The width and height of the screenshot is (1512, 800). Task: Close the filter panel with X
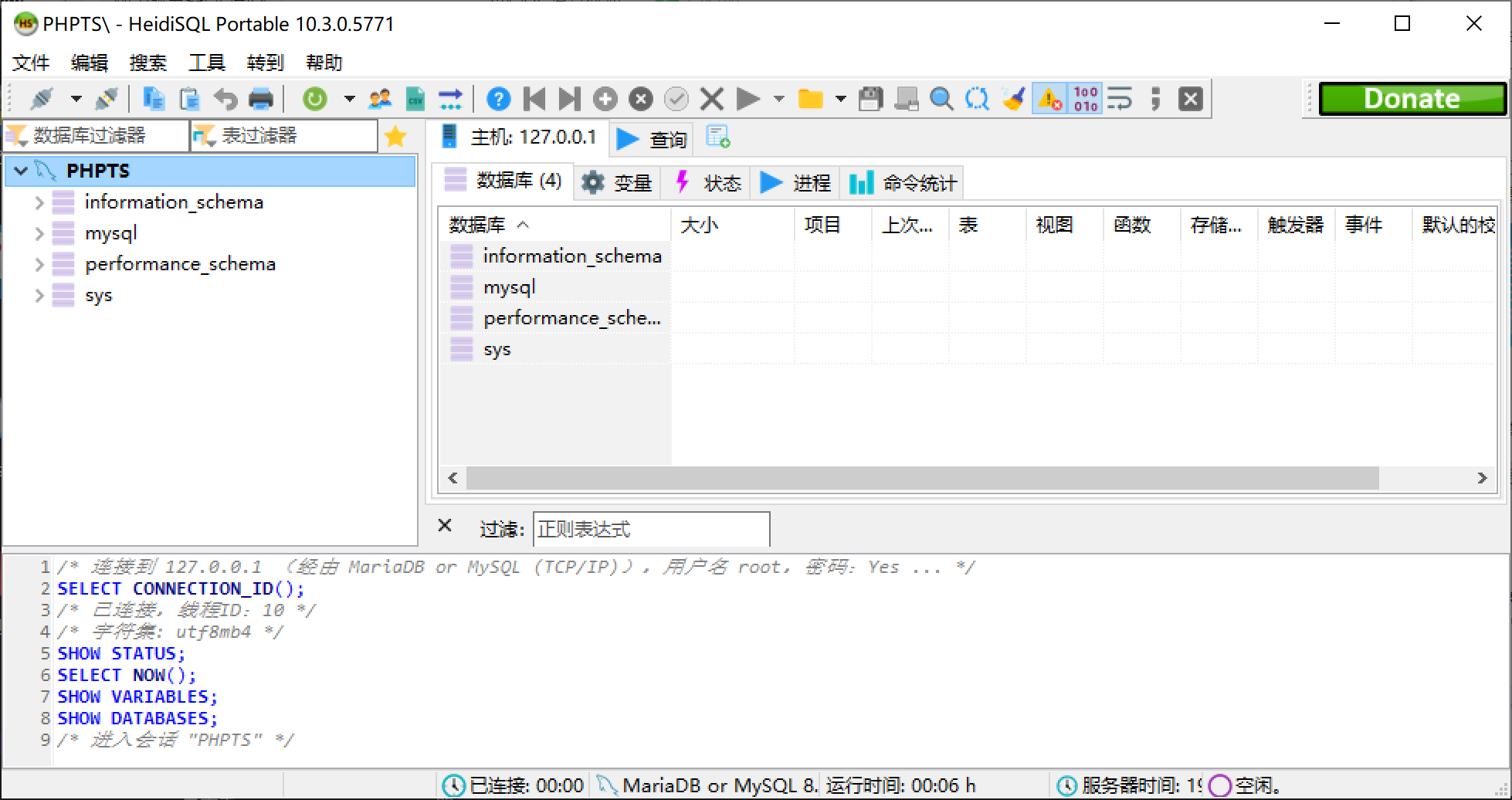pos(445,526)
